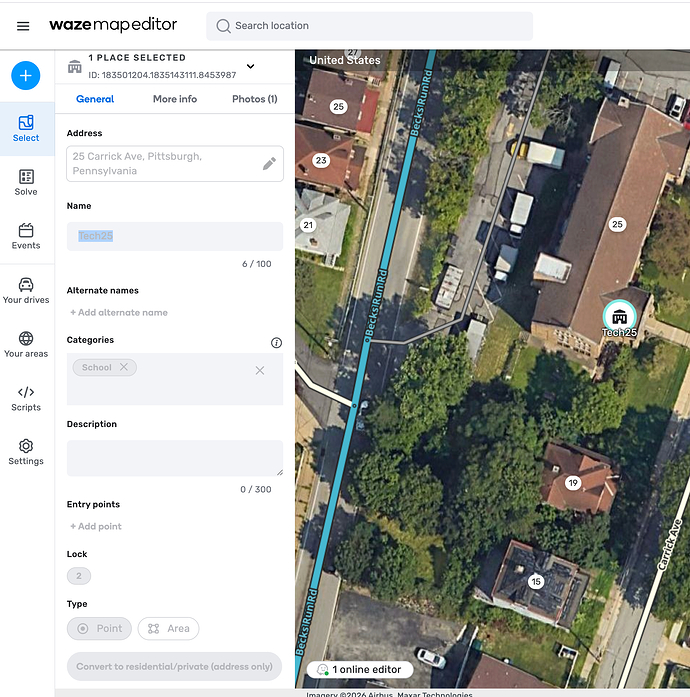Open the Settings gear panel
Image resolution: width=690 pixels, height=697 pixels.
pos(26,452)
